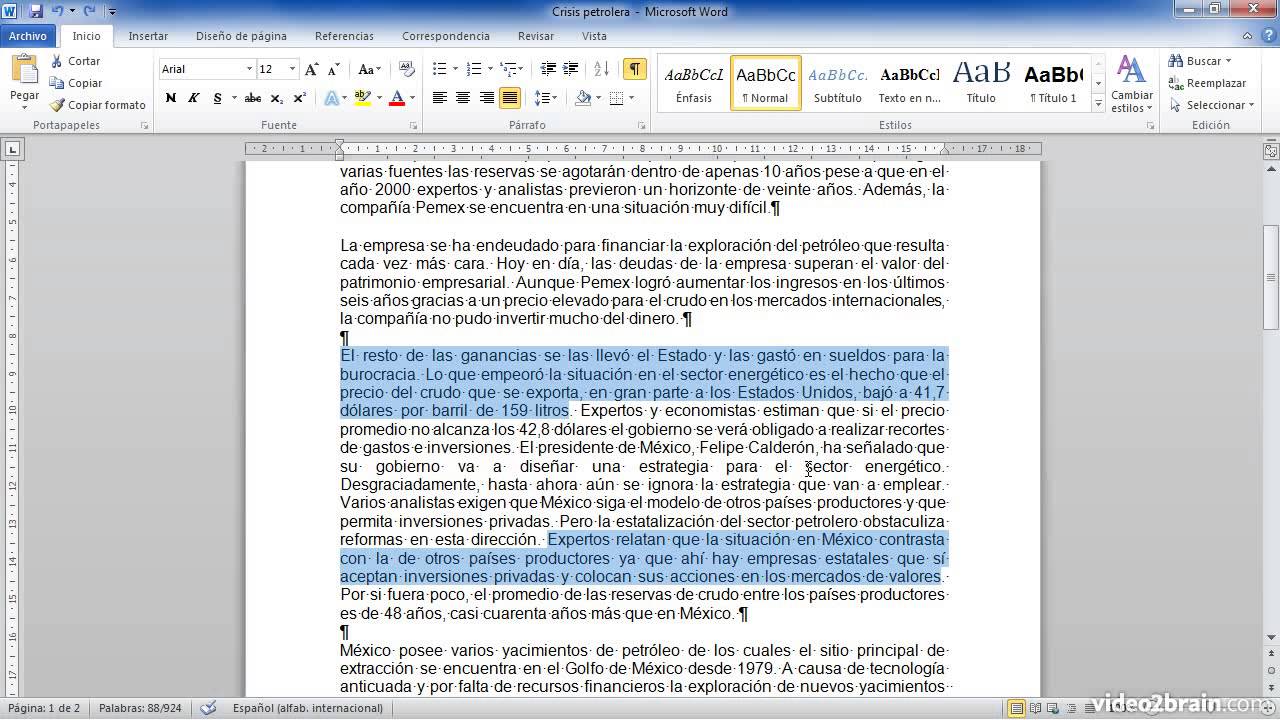Toggle italic (K) formatting
Viewport: 1280px width, 720px height.
193,98
